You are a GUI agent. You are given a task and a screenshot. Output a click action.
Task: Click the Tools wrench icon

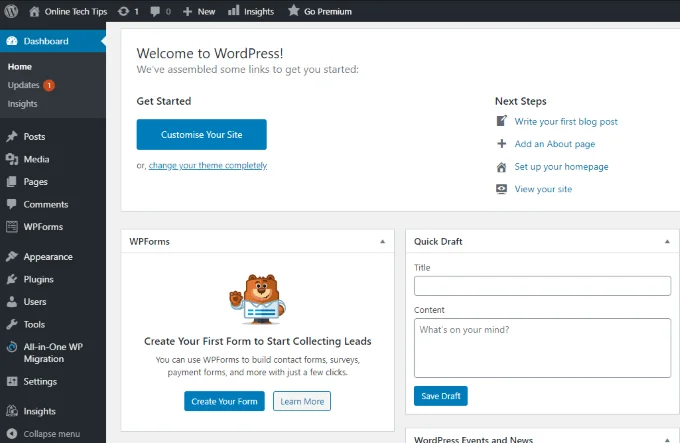pyautogui.click(x=12, y=324)
